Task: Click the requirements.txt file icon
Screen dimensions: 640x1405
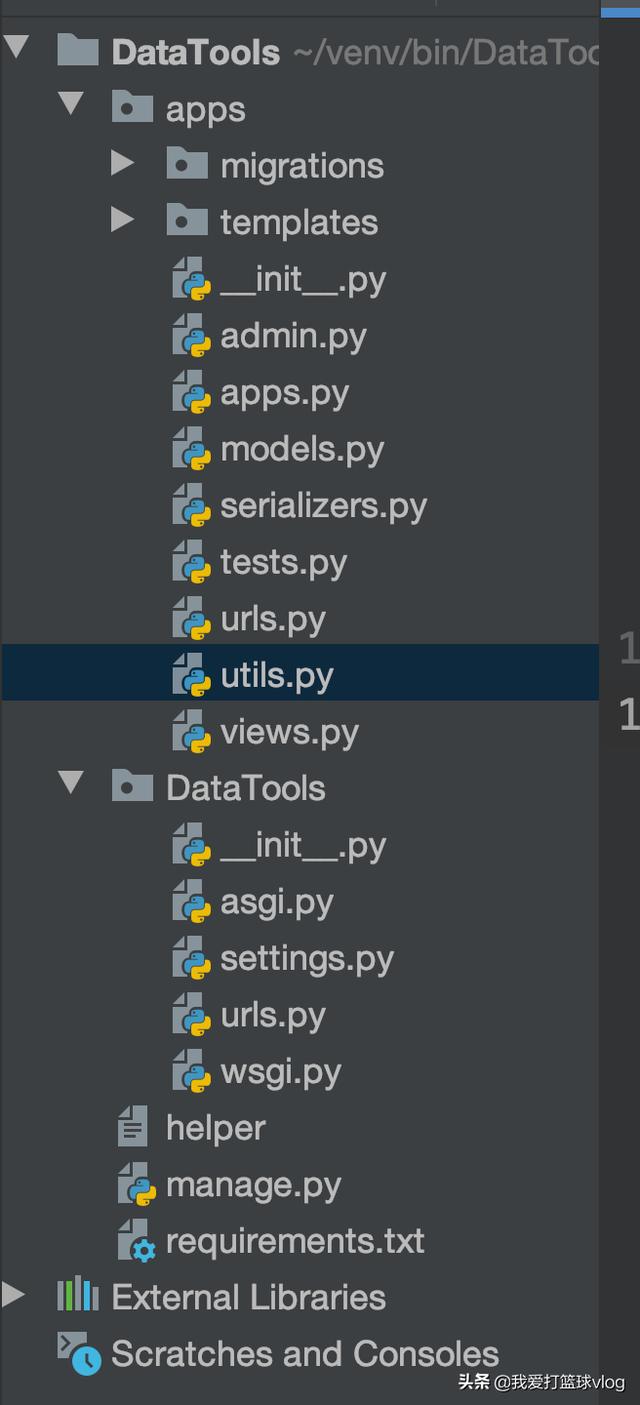Action: coord(137,1241)
